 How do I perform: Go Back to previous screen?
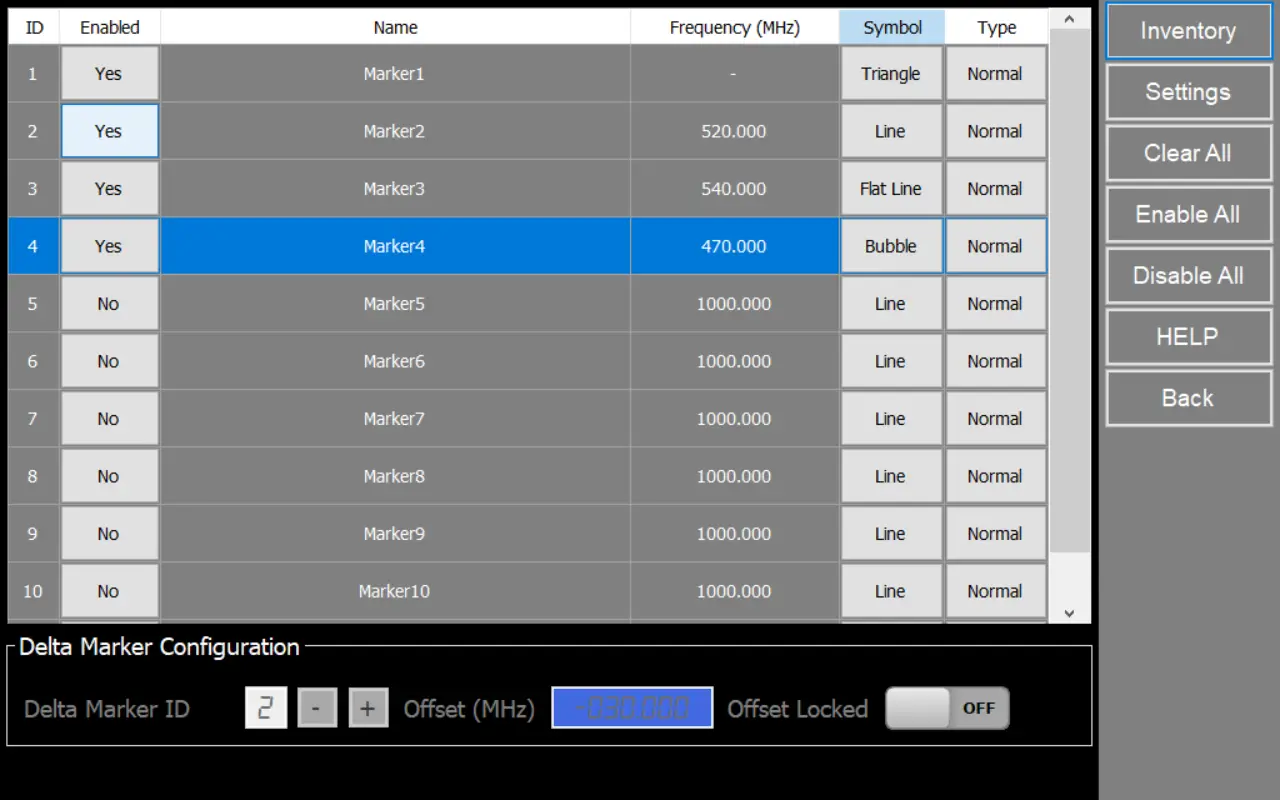pyautogui.click(x=1187, y=398)
